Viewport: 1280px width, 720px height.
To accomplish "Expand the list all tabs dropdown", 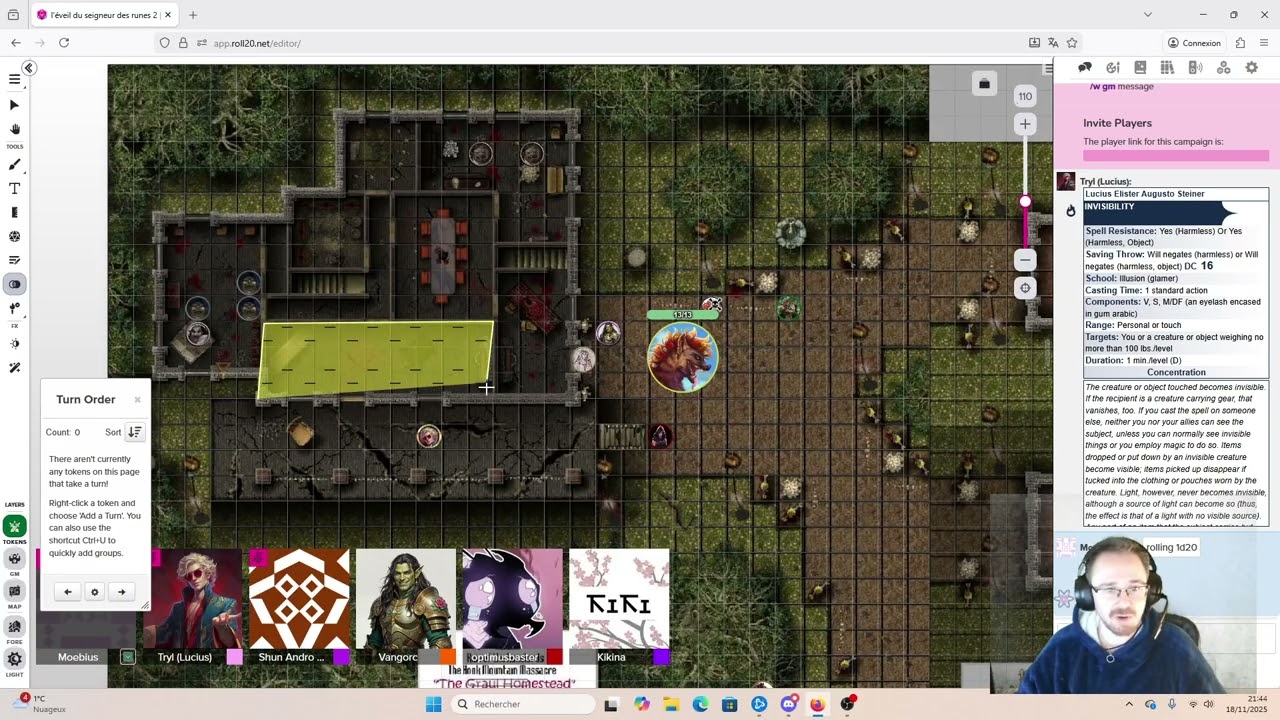I will point(1147,15).
